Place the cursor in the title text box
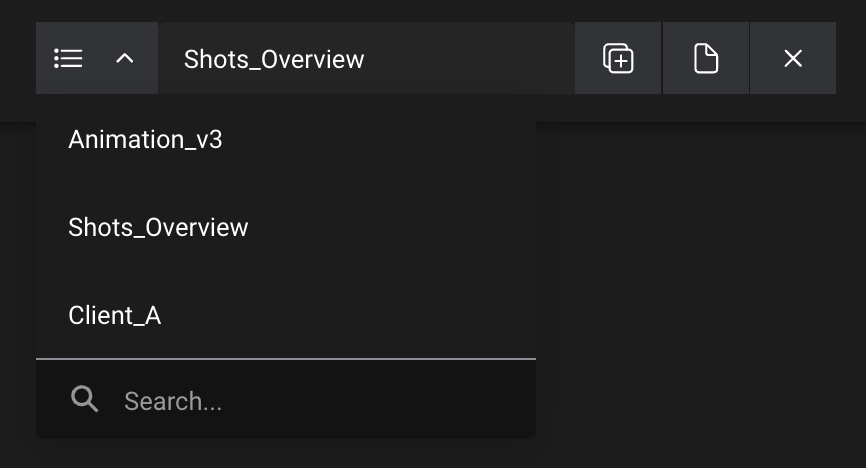Image resolution: width=866 pixels, height=468 pixels. click(366, 59)
